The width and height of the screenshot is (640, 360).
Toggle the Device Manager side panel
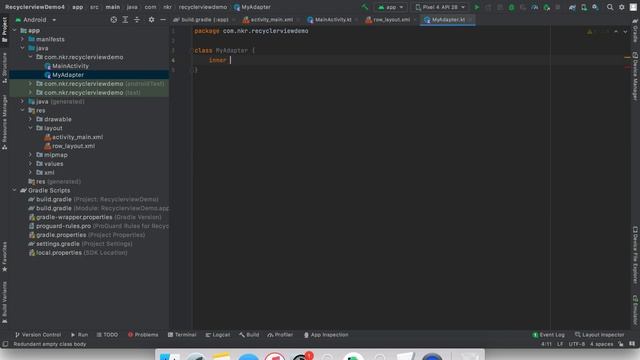pyautogui.click(x=635, y=76)
